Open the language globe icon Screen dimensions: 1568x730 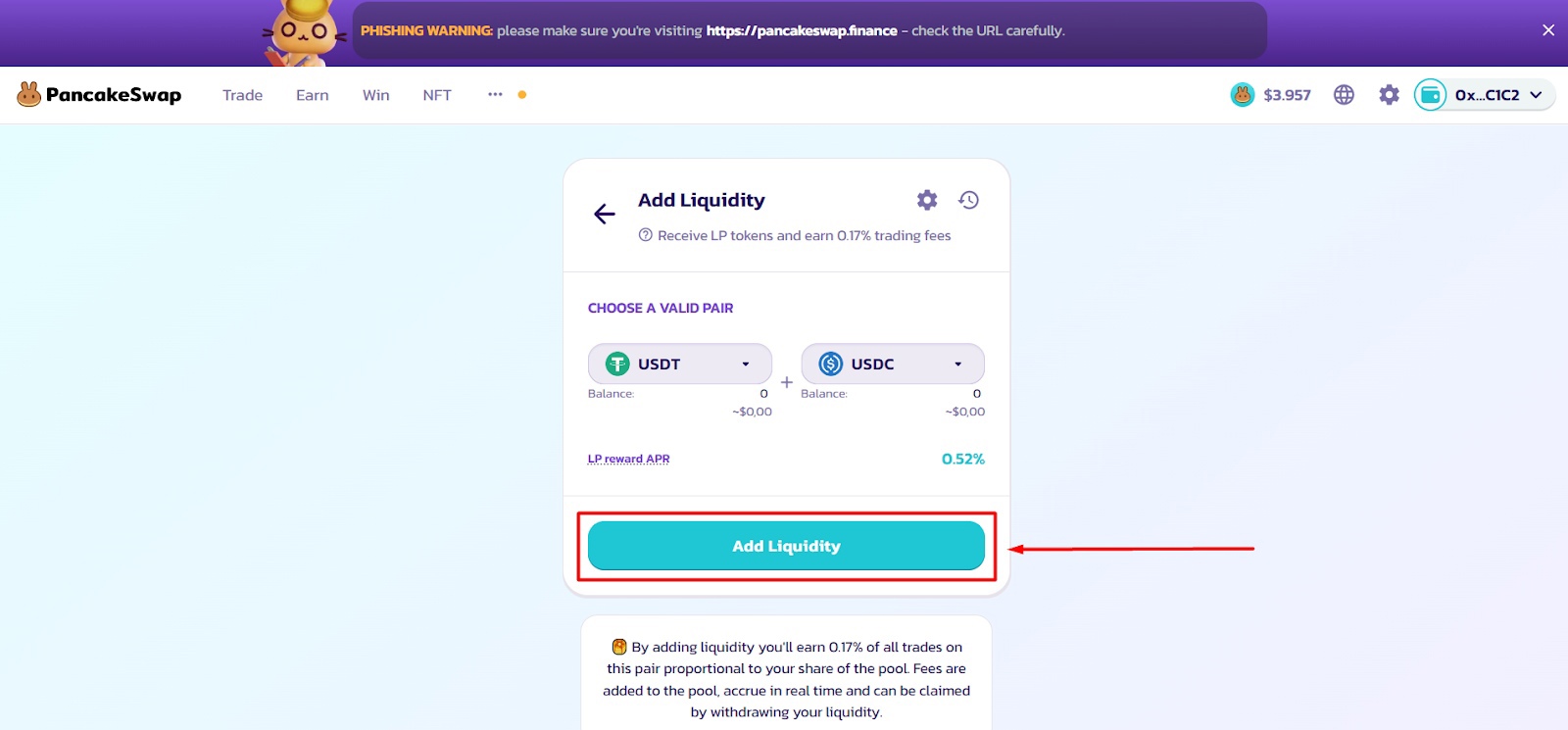pyautogui.click(x=1344, y=95)
